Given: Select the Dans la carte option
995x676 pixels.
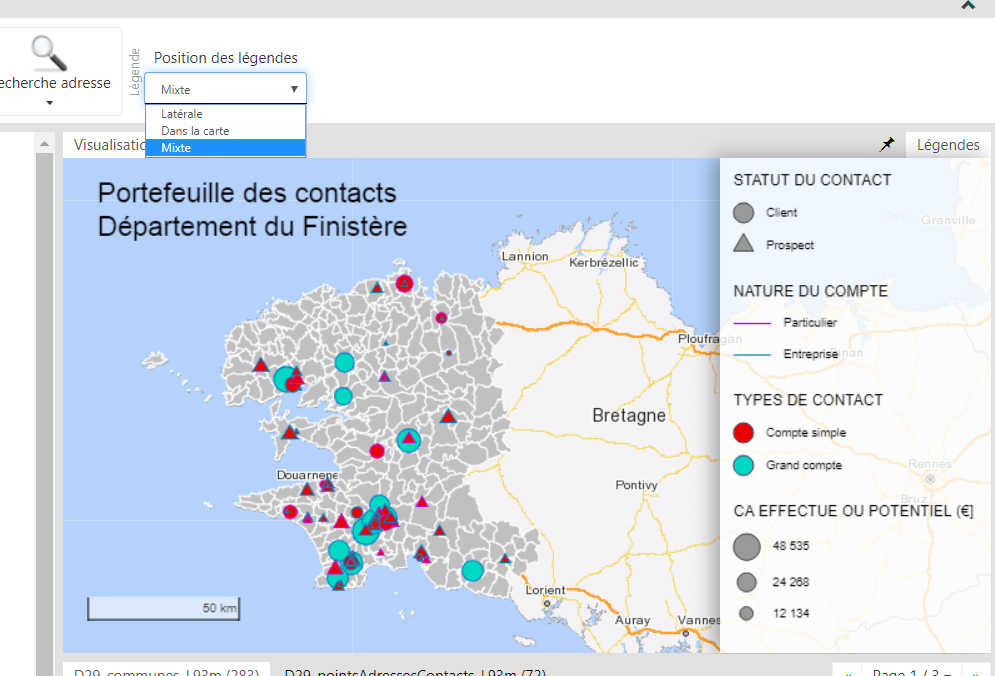Looking at the screenshot, I should (225, 131).
